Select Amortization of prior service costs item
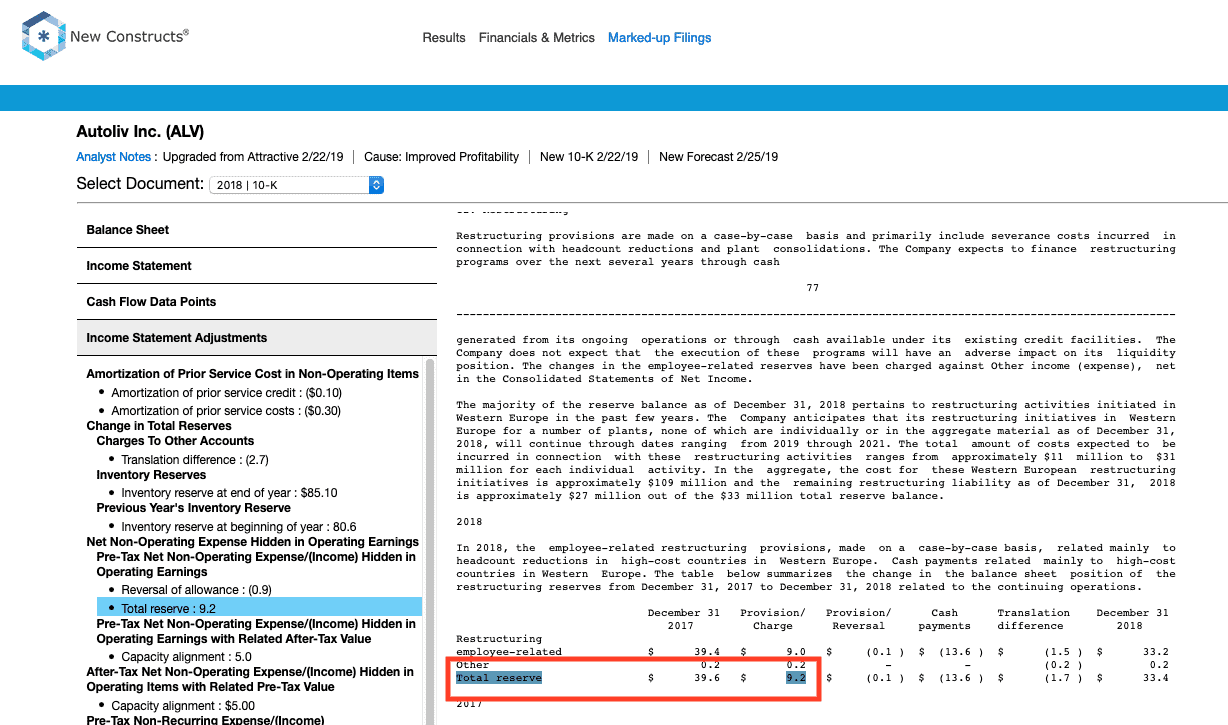This screenshot has width=1228, height=725. [x=225, y=411]
